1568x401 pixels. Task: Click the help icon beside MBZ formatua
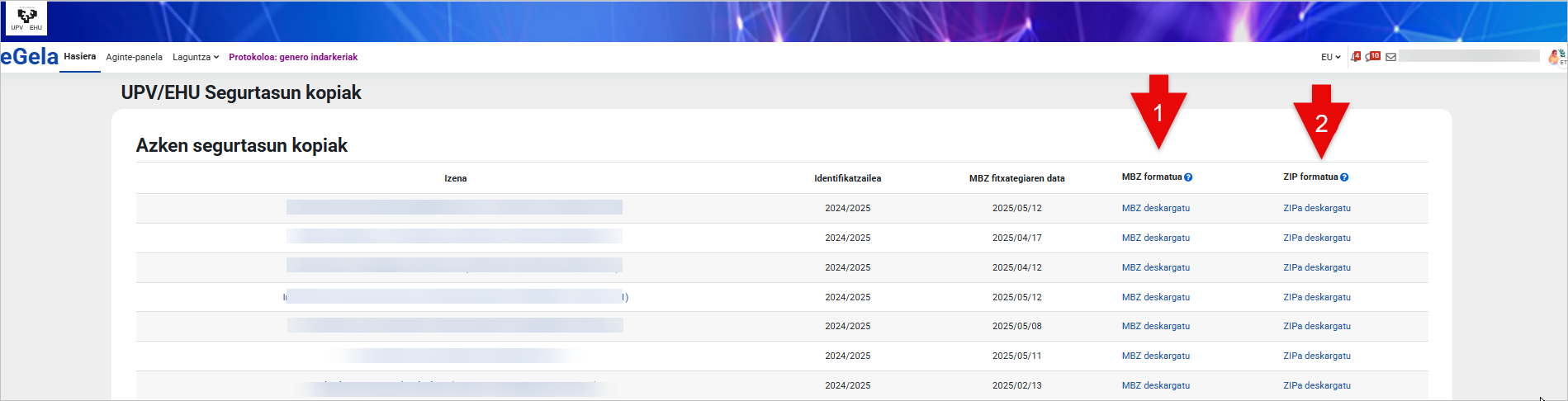pyautogui.click(x=1188, y=177)
